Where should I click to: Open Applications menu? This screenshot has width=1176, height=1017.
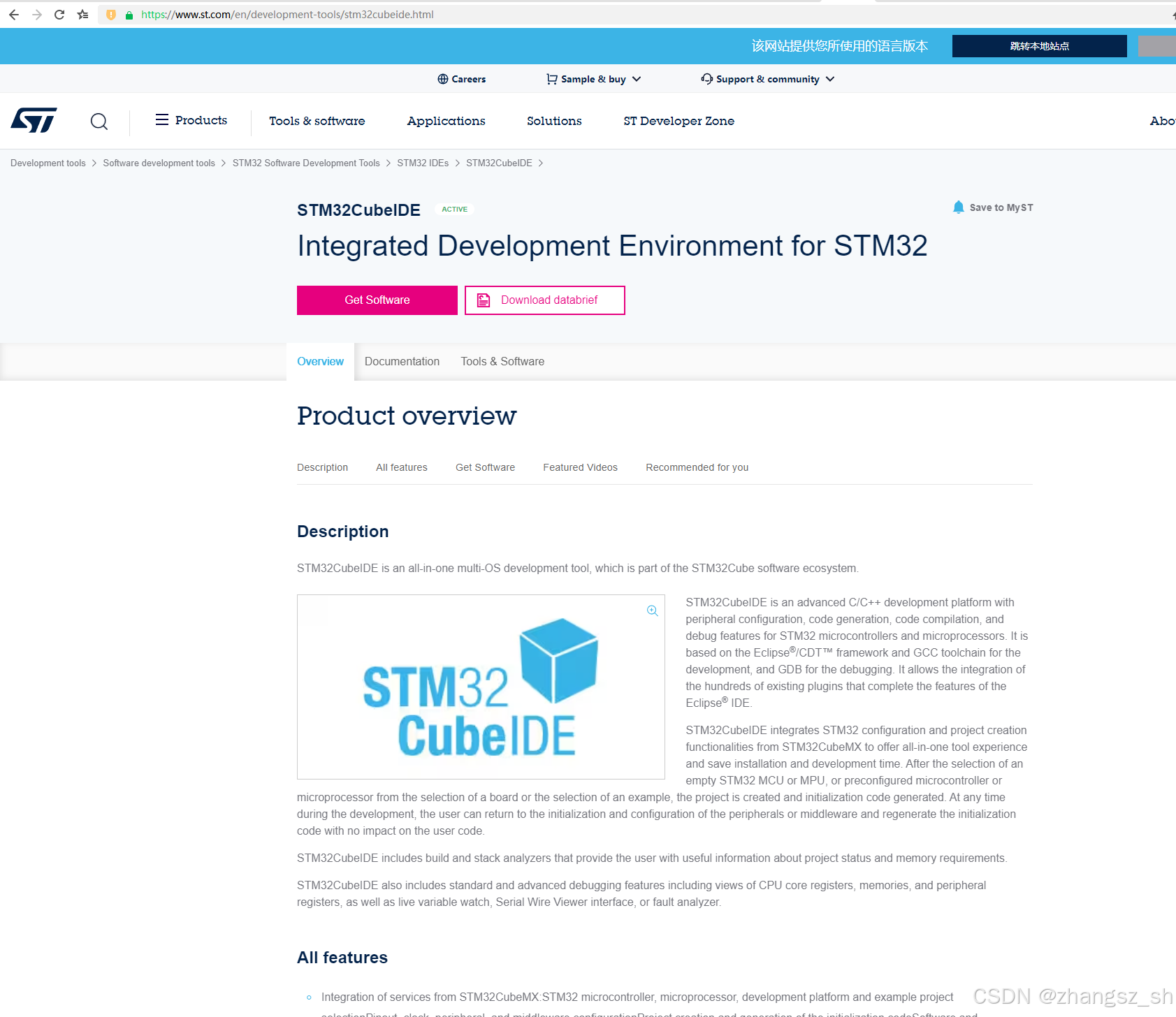[x=447, y=121]
